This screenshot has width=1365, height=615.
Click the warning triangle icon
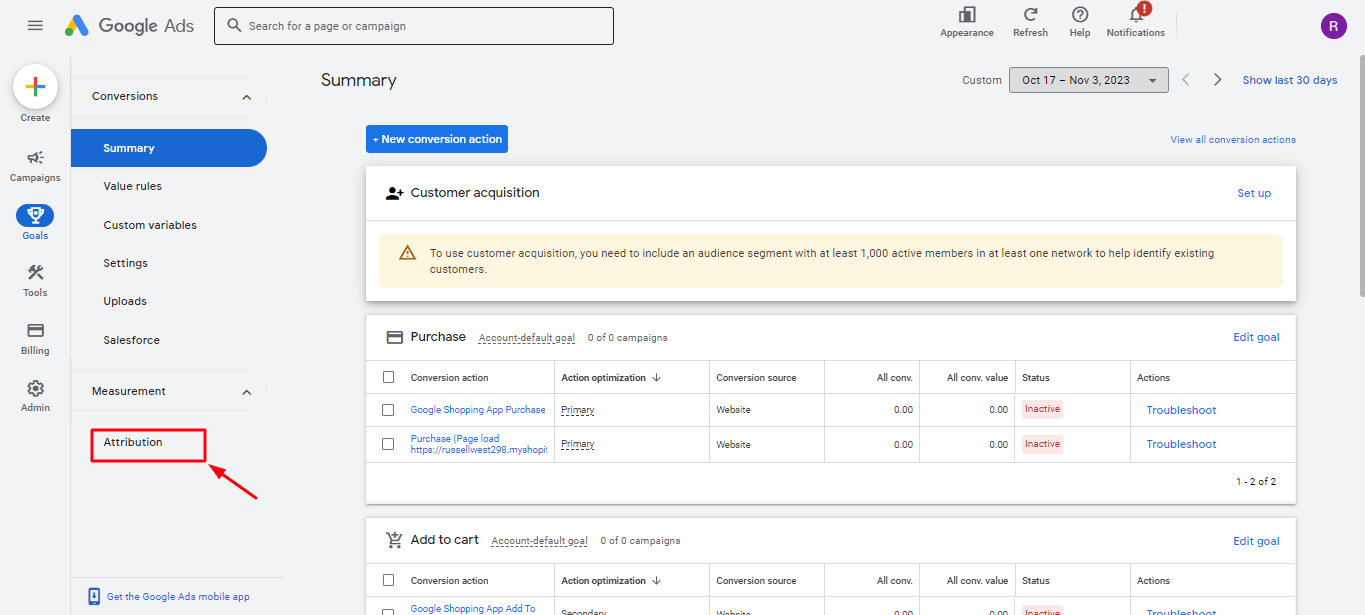click(x=407, y=253)
